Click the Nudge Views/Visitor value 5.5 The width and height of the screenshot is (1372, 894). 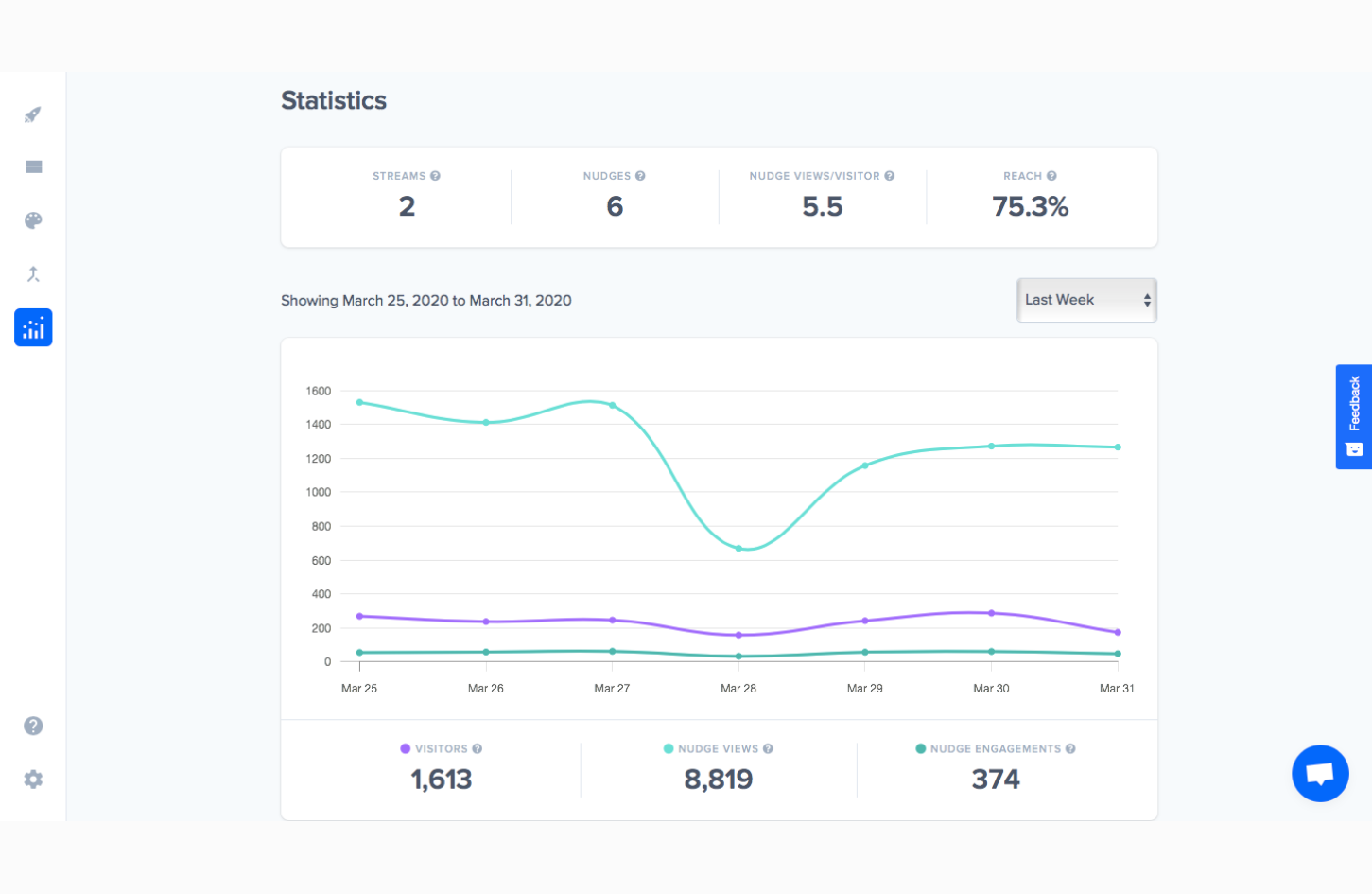point(823,206)
